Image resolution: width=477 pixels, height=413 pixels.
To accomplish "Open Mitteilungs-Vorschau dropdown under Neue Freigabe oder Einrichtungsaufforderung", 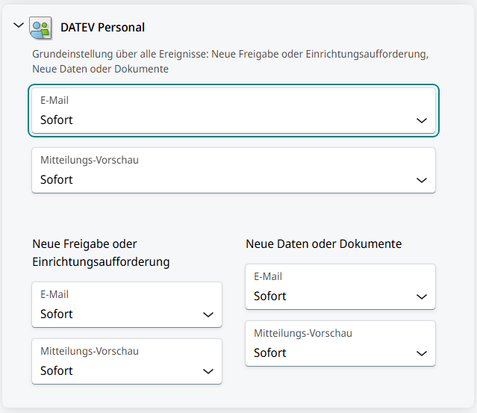I will point(127,361).
